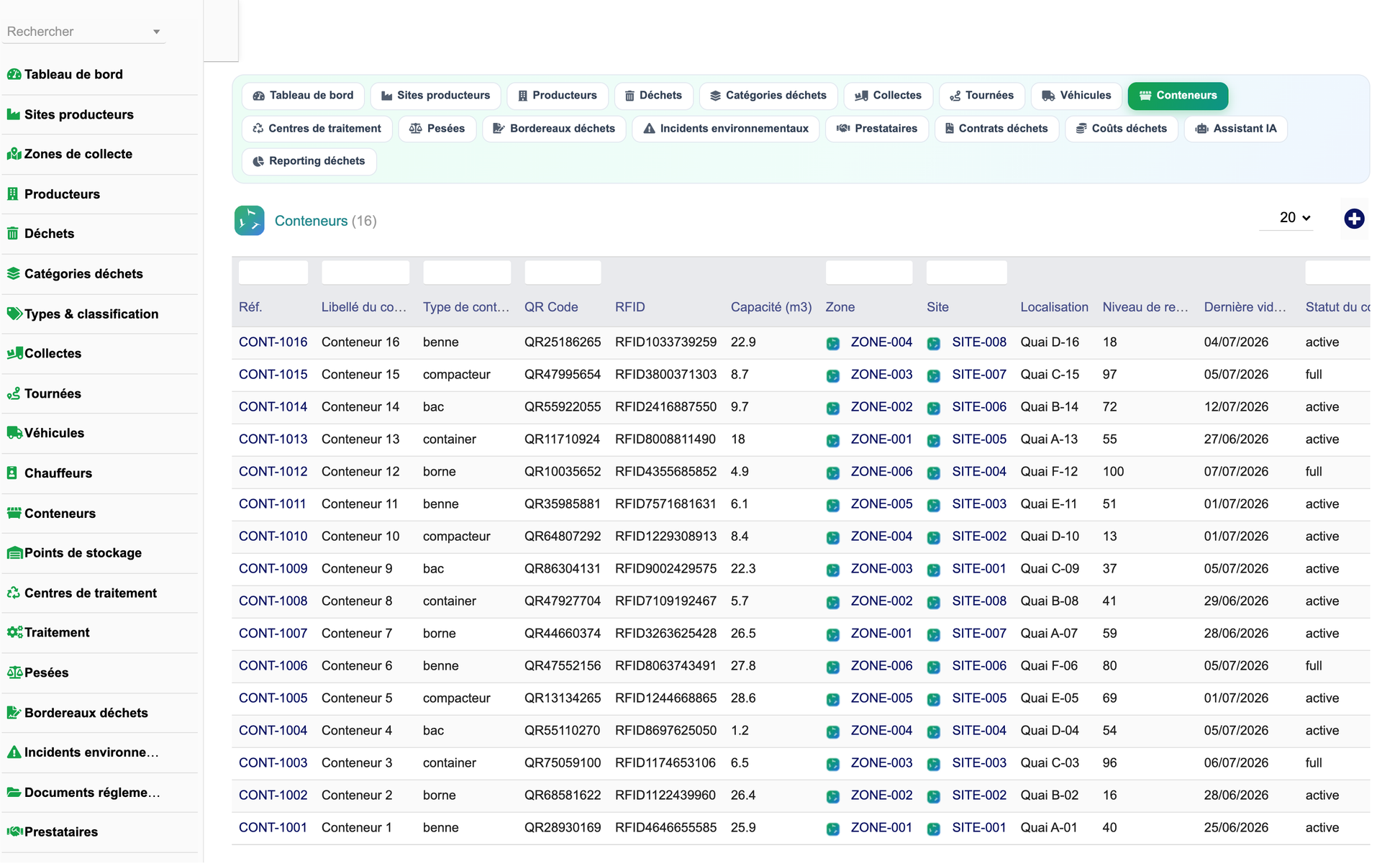Sort by the Localisation column header
Viewport: 1400px width, 866px height.
(x=1054, y=307)
